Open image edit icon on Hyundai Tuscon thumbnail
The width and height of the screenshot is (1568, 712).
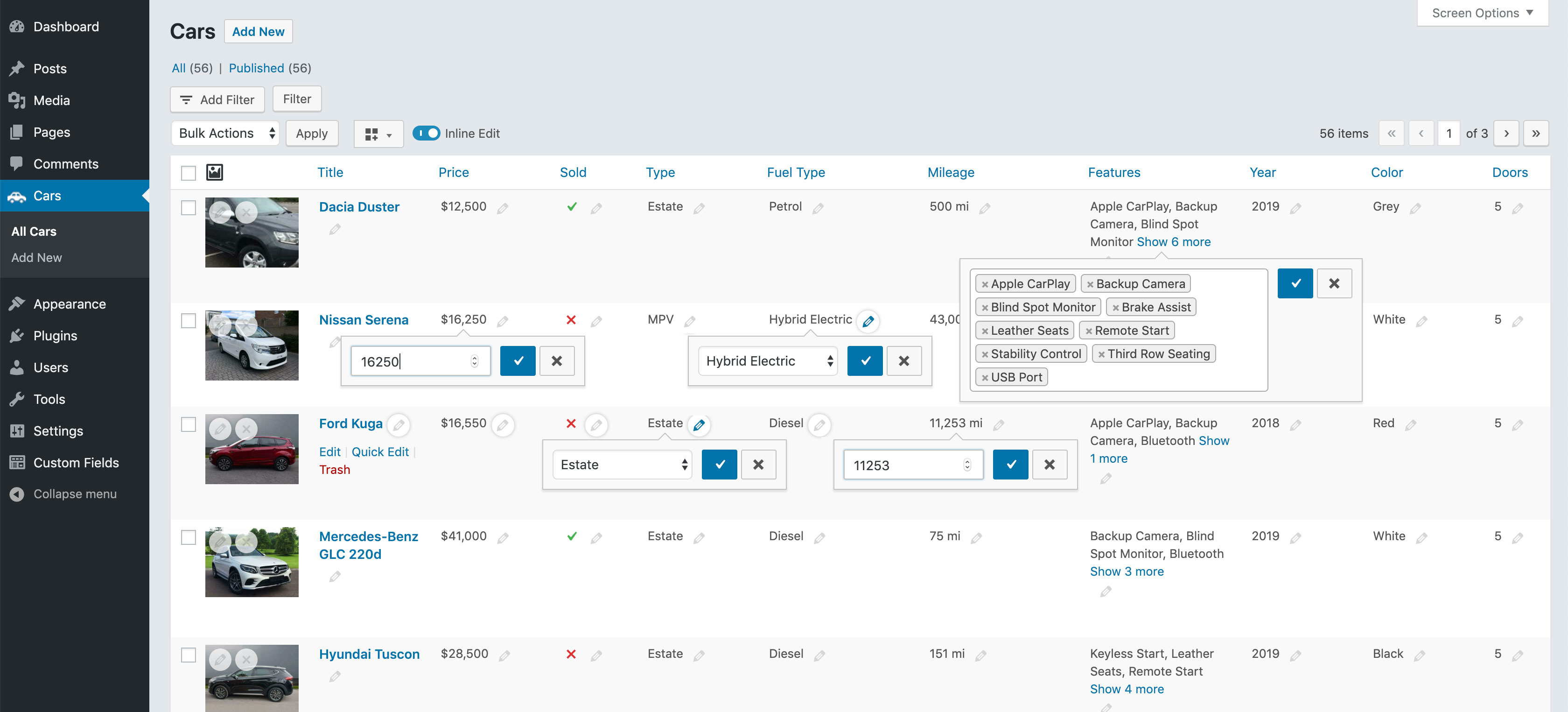tap(219, 659)
